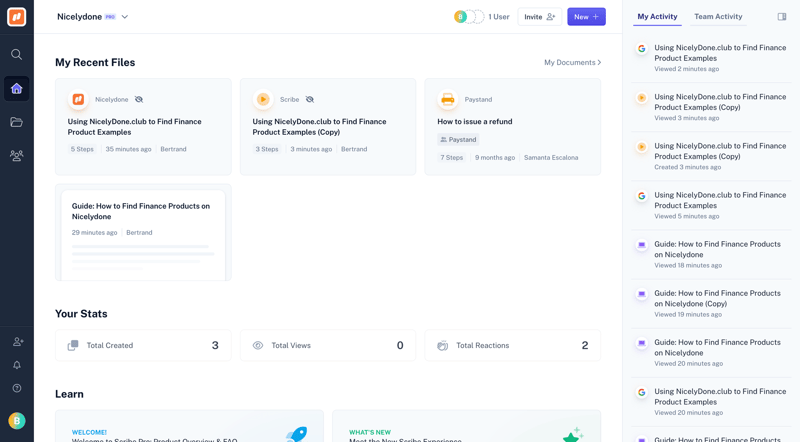The height and width of the screenshot is (442, 800).
Task: Click the play icon on the activity created 3 minutes ago
Action: pos(642,146)
